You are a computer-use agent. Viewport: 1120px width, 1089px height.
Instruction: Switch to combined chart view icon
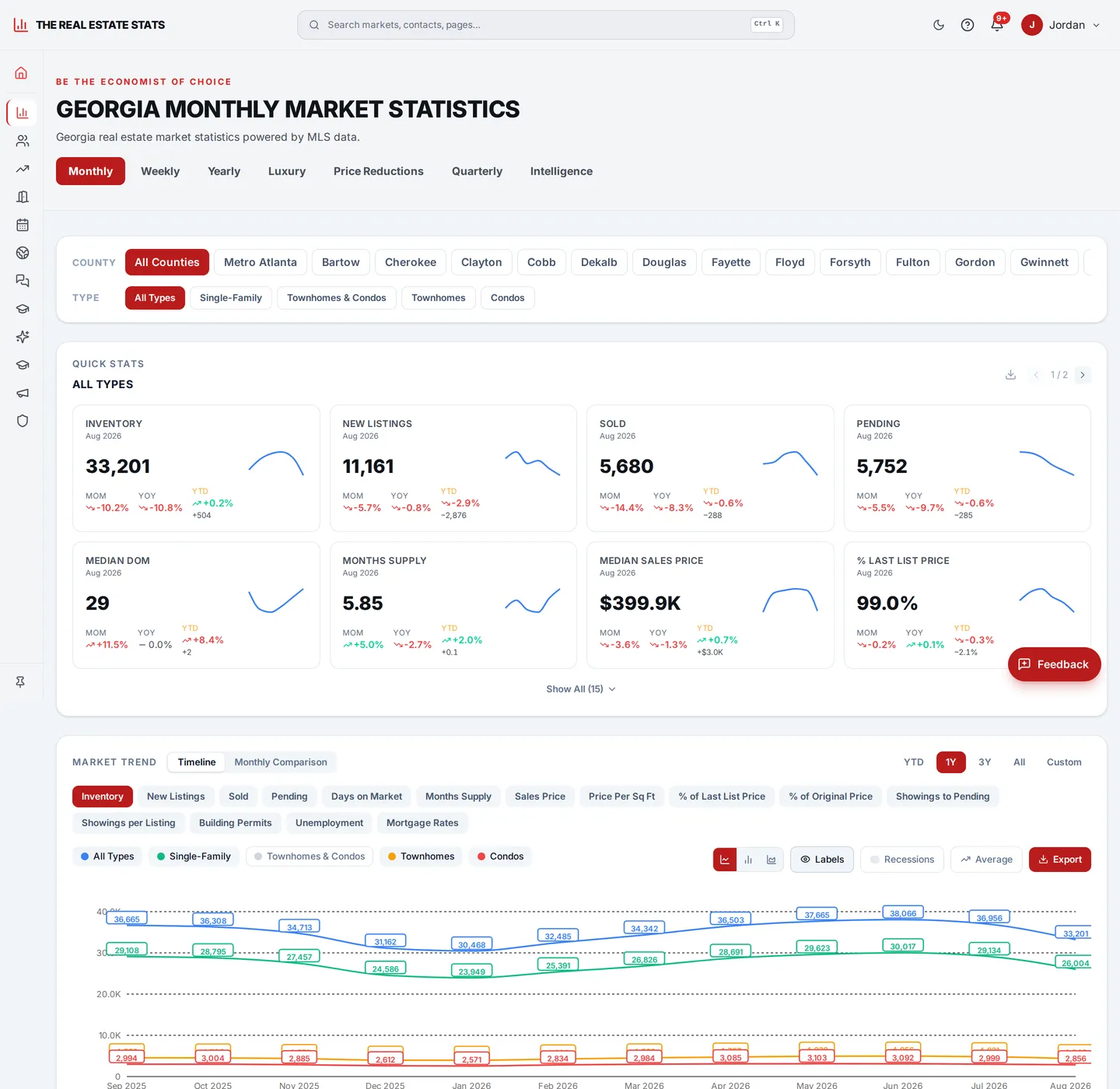tap(772, 860)
